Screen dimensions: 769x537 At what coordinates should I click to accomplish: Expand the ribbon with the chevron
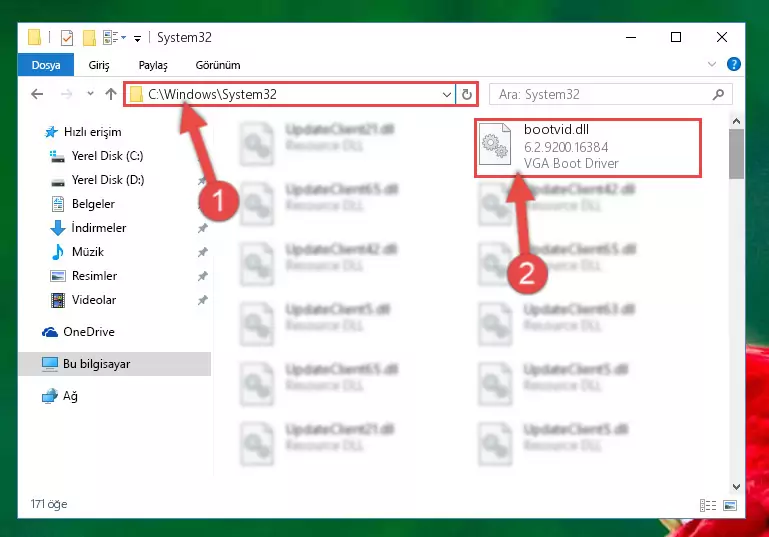pyautogui.click(x=712, y=64)
